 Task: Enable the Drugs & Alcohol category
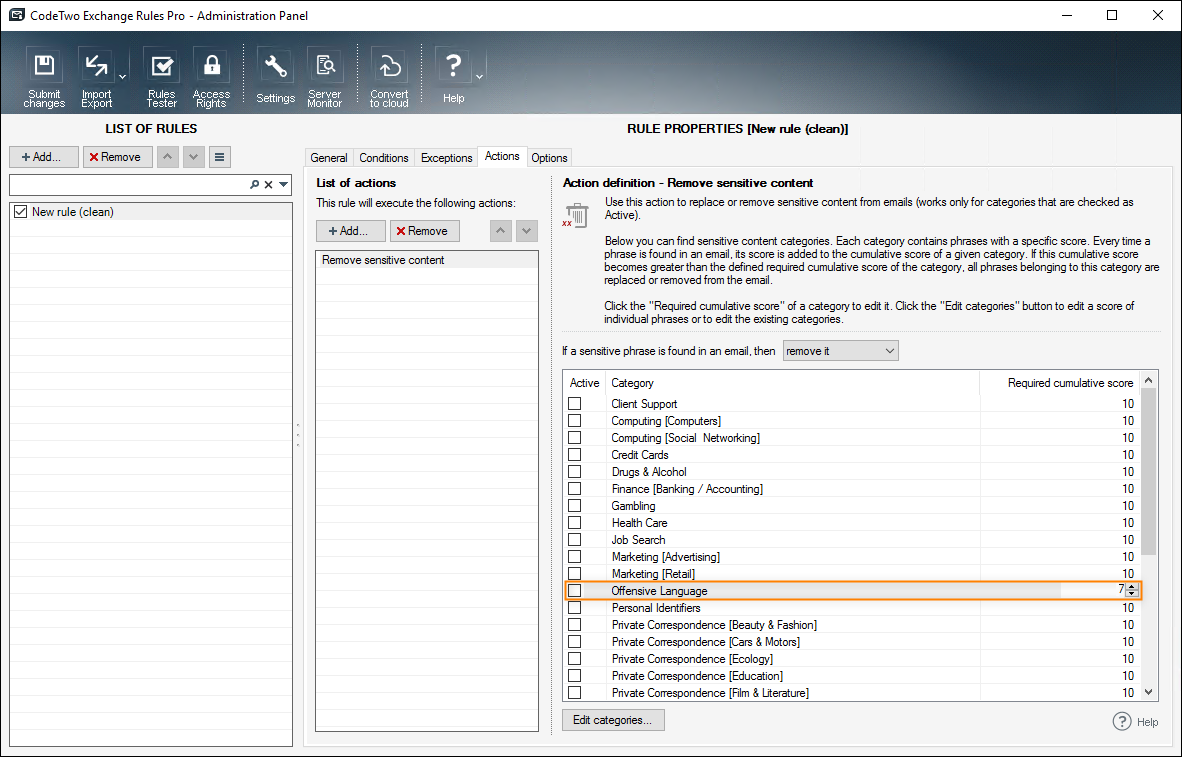574,471
